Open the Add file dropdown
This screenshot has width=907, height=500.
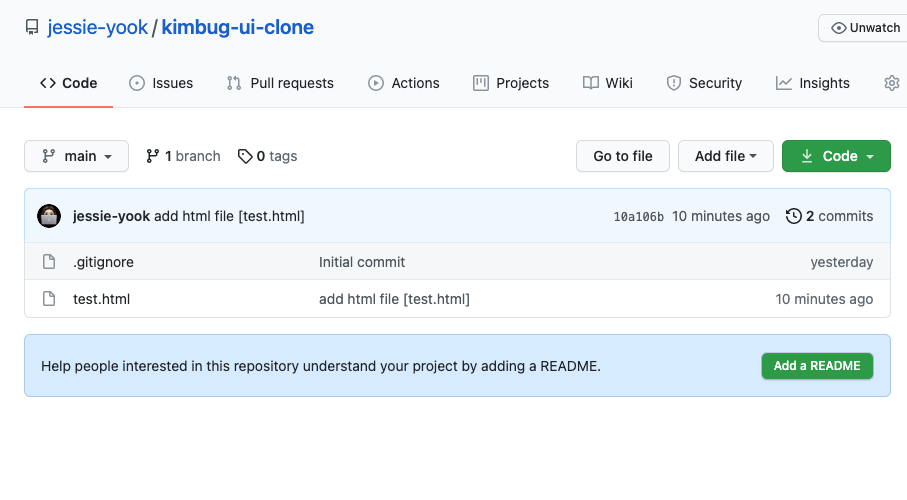pos(725,156)
